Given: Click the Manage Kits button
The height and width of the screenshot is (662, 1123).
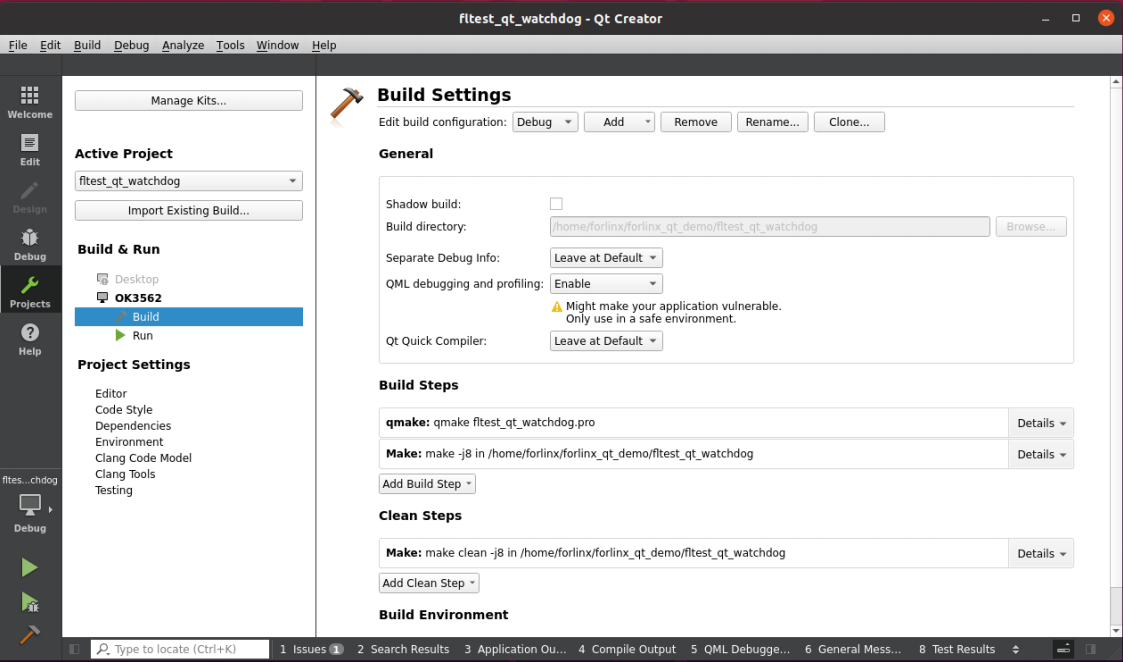Looking at the screenshot, I should (188, 101).
